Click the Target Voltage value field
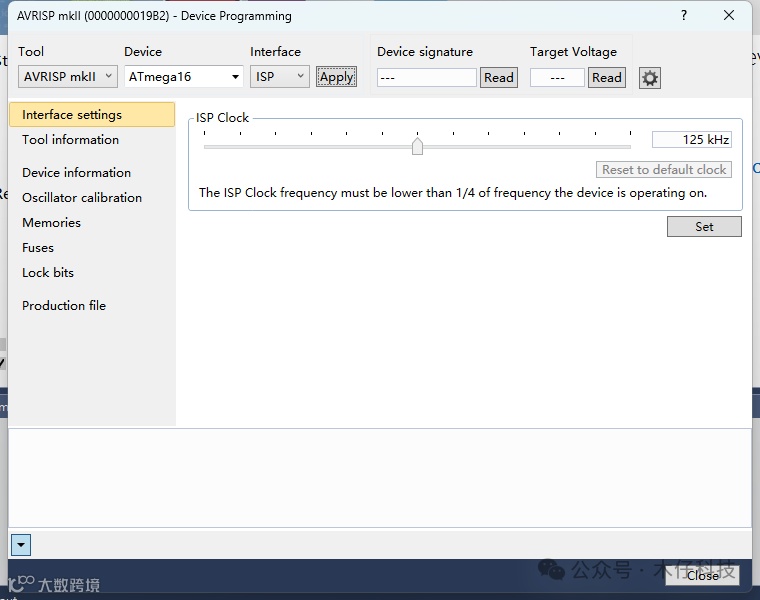 point(557,78)
